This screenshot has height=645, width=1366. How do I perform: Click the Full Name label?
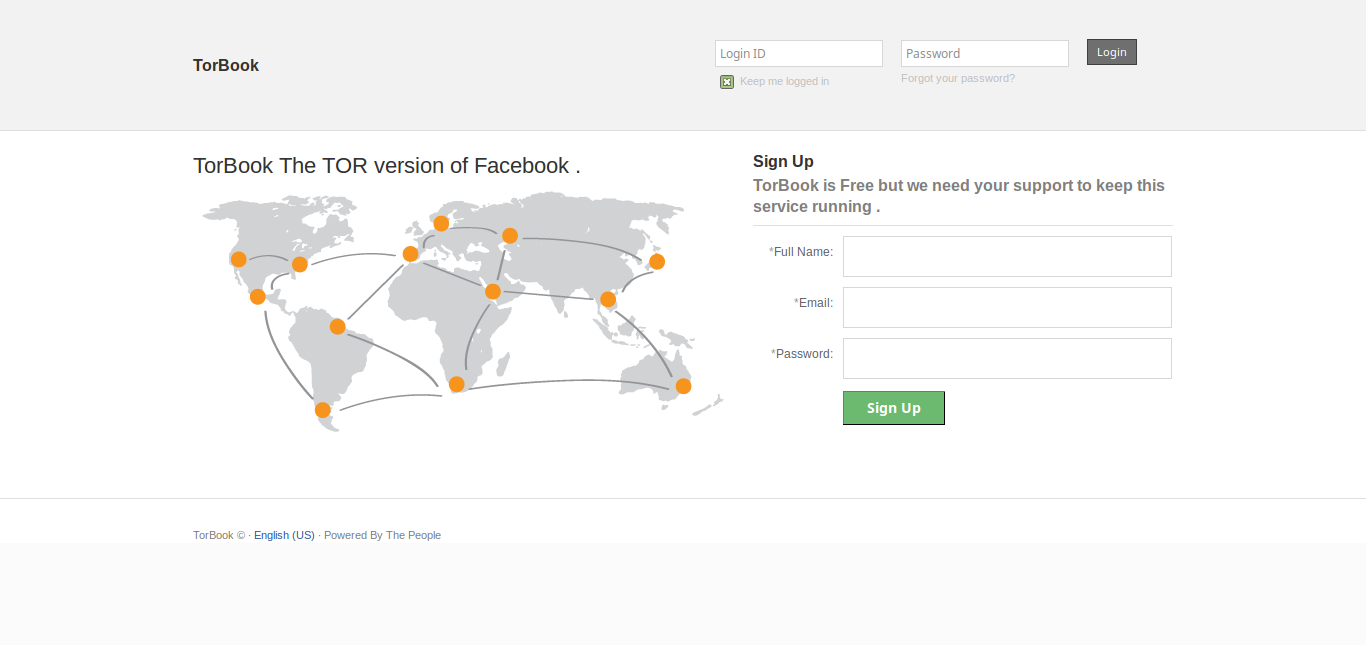click(801, 252)
